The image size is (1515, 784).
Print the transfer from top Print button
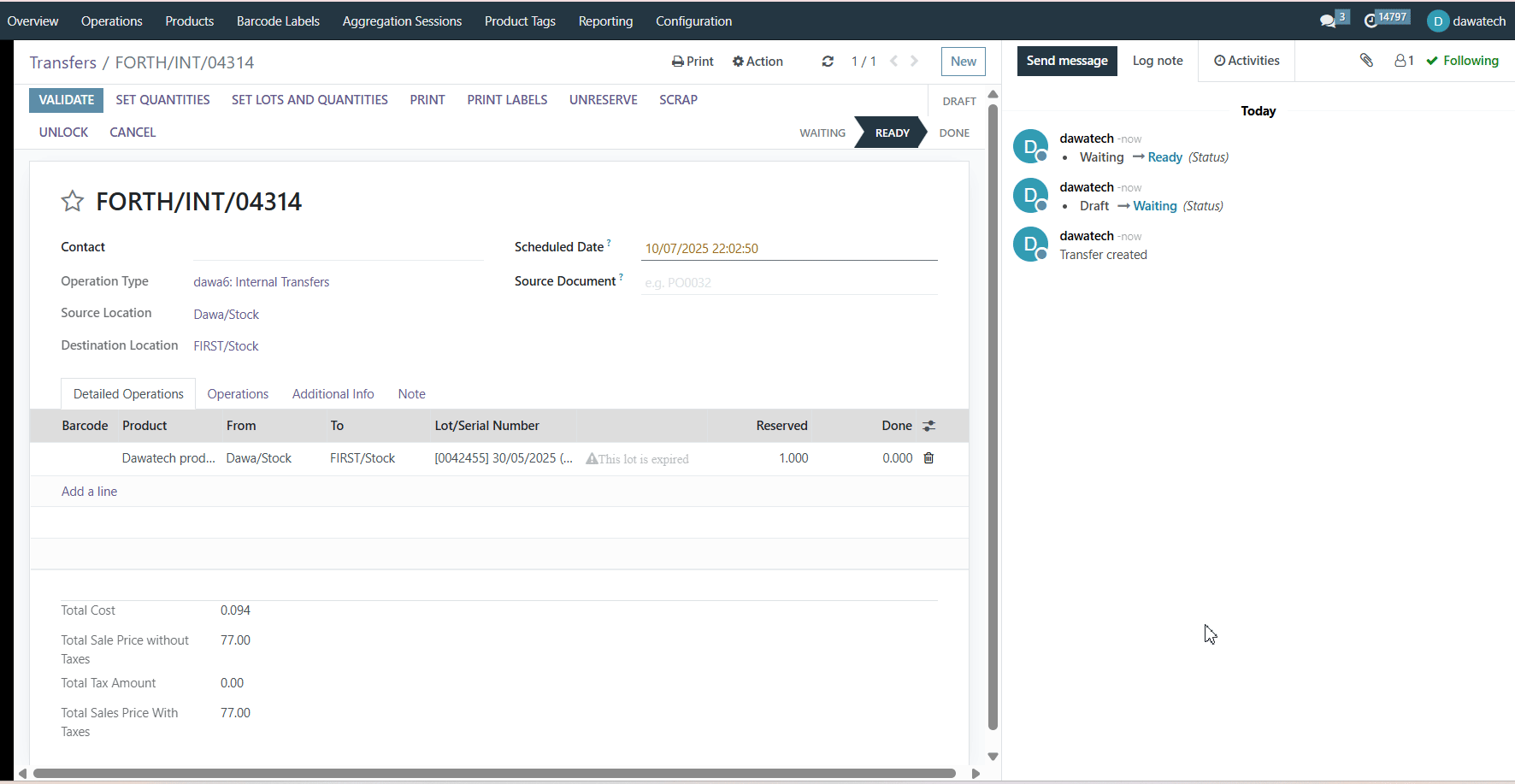tap(693, 62)
